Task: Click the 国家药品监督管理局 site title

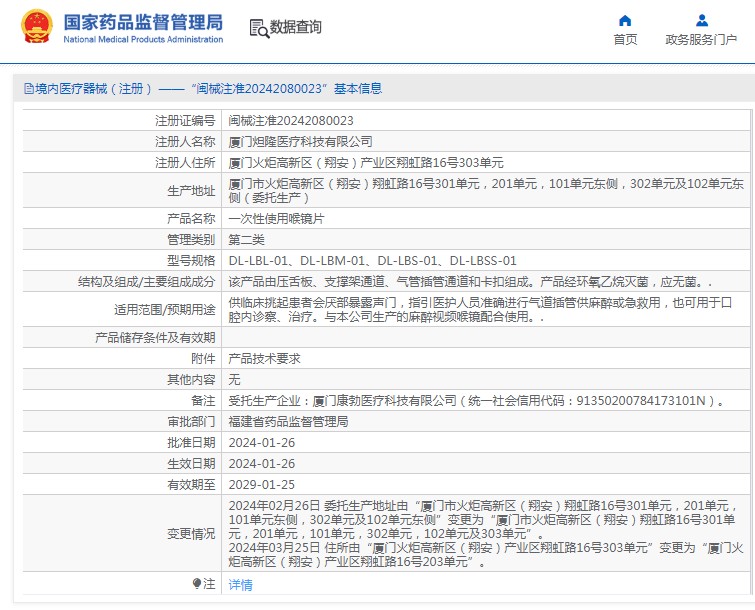Action: [143, 22]
